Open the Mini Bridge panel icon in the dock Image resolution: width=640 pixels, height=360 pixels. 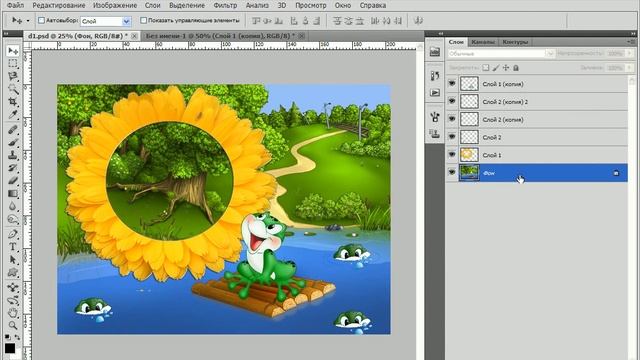[435, 51]
